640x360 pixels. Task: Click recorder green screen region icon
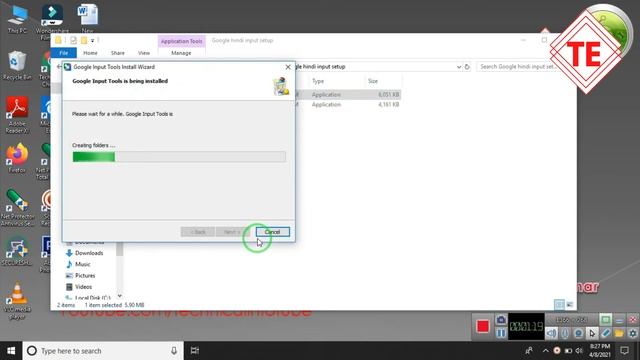pyautogui.click(x=606, y=320)
